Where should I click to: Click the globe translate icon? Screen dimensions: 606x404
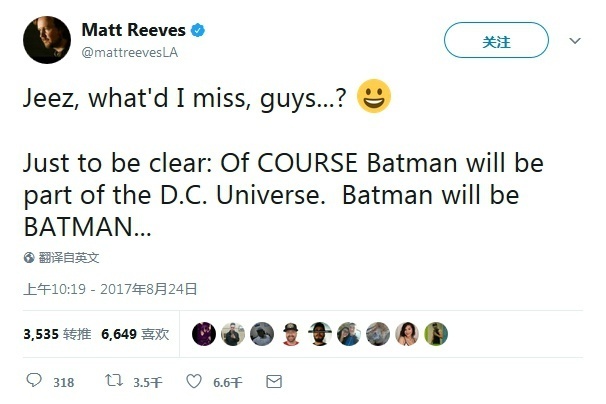coord(29,257)
